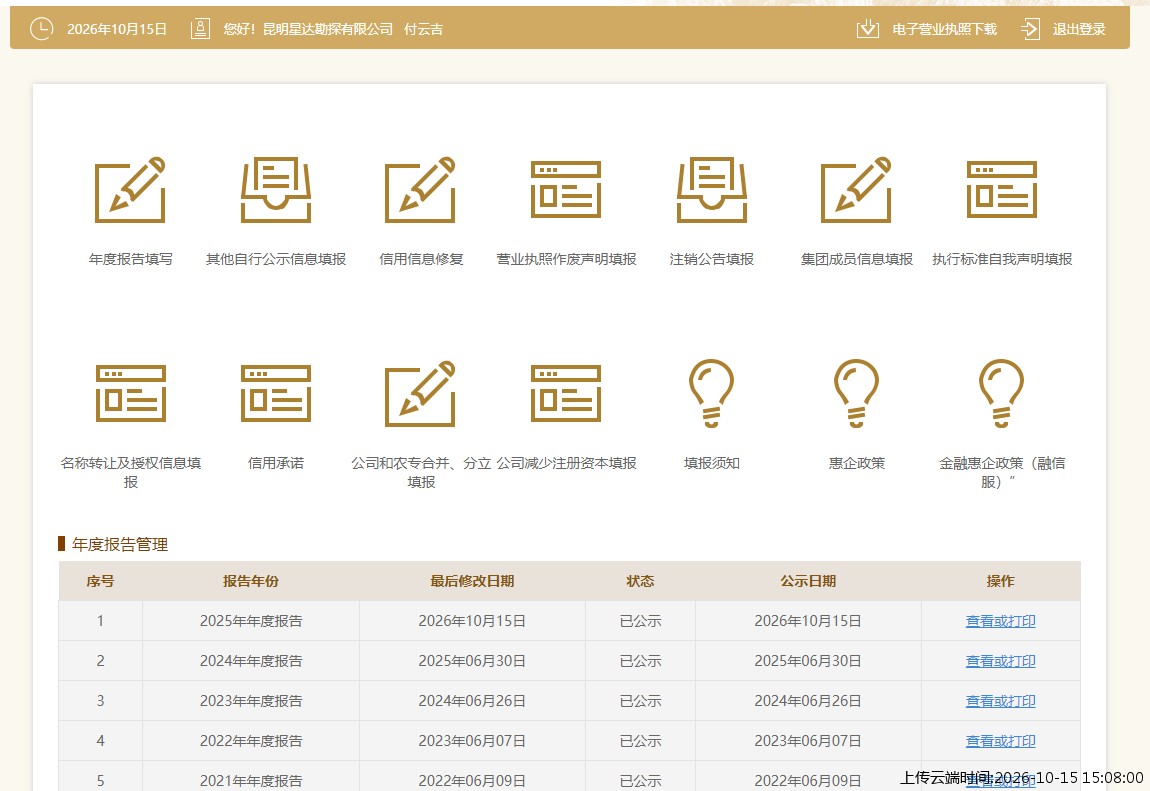
Task: Open 营业执照作废声明填报 icon
Action: tap(566, 190)
